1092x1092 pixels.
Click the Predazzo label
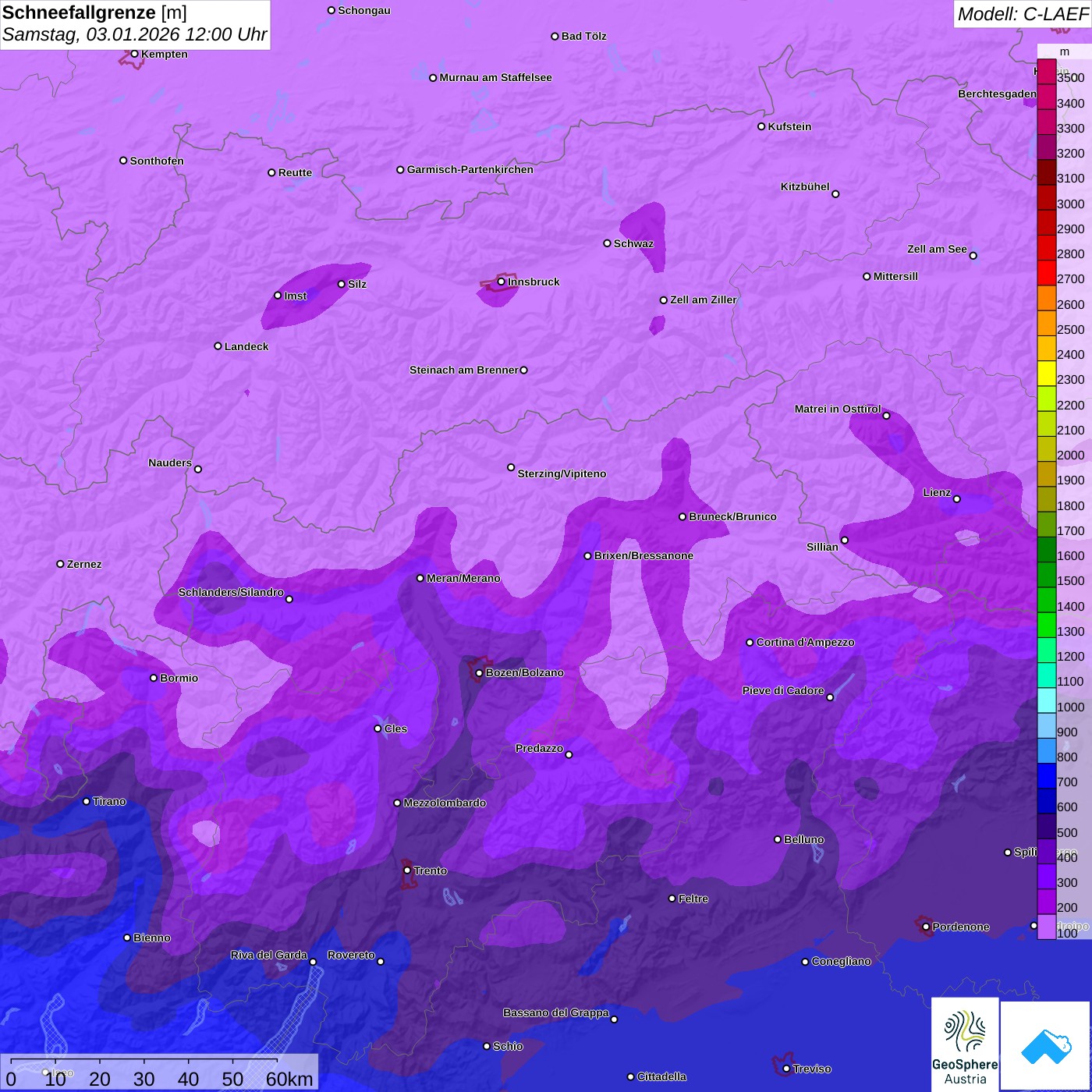539,748
